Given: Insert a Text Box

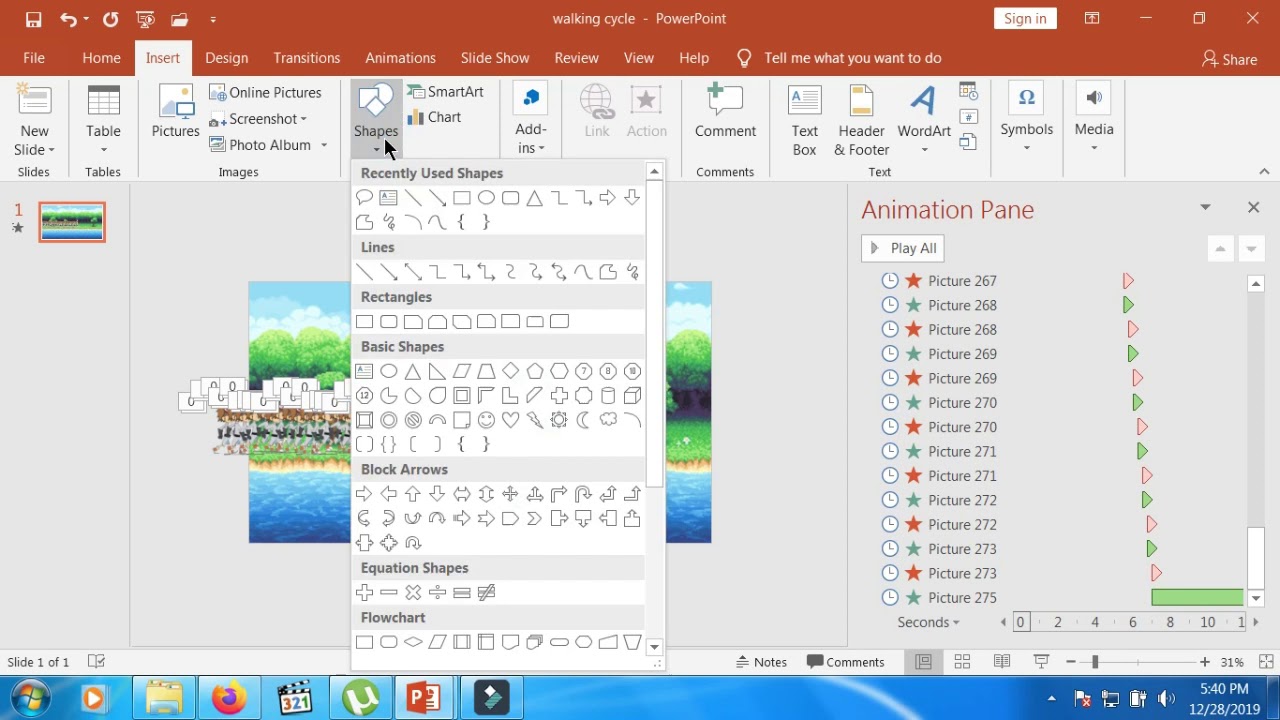Looking at the screenshot, I should point(805,120).
